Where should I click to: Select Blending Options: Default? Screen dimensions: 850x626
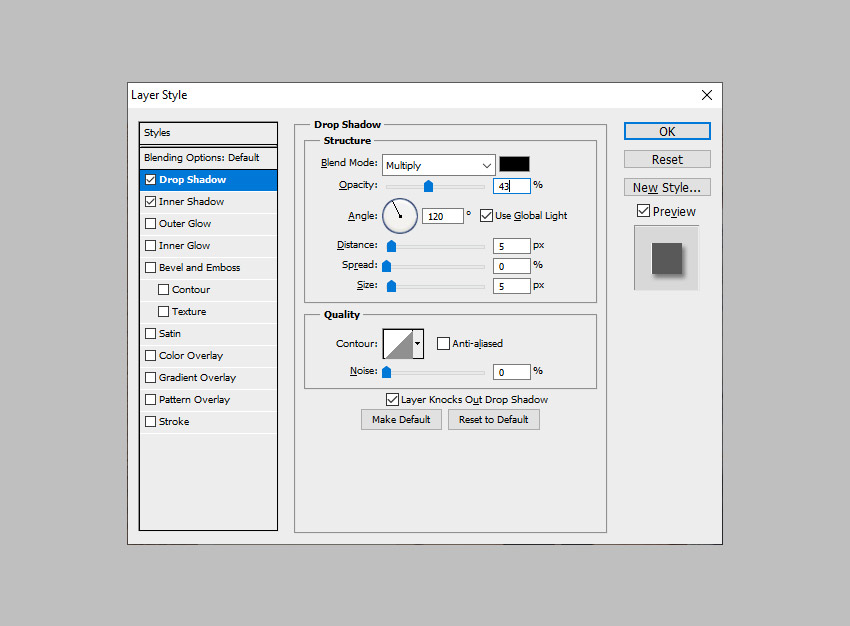201,158
